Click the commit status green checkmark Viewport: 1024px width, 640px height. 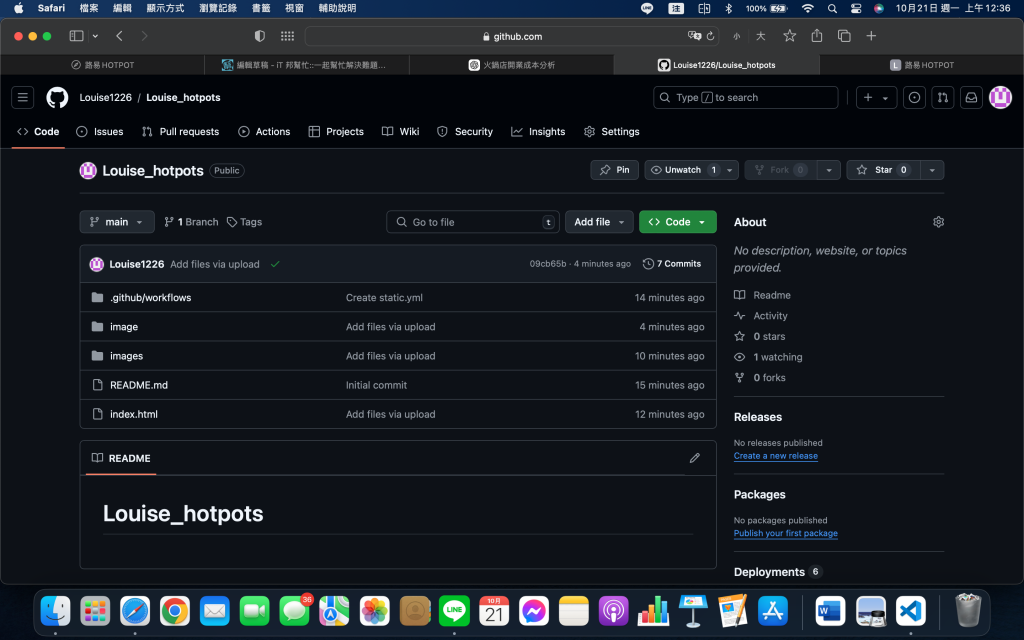(x=275, y=264)
